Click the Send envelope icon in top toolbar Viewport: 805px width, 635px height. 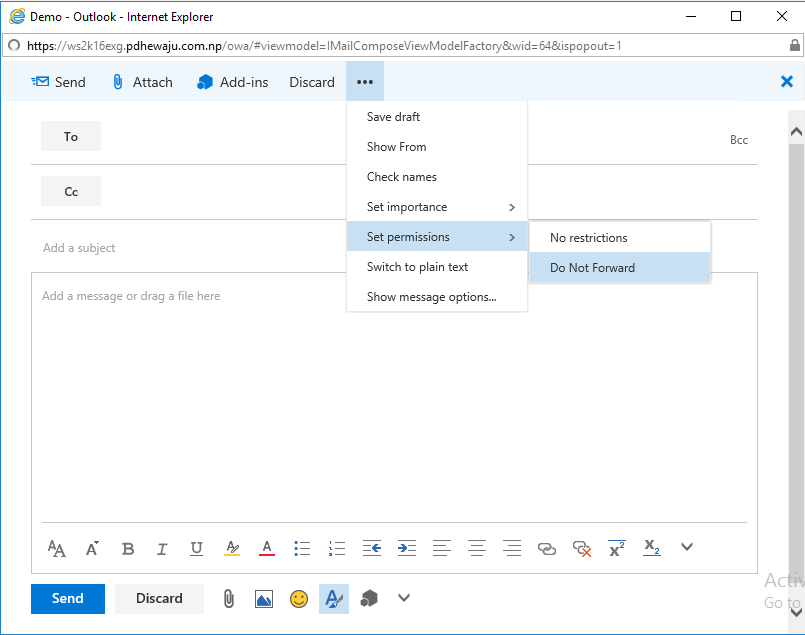(x=40, y=82)
